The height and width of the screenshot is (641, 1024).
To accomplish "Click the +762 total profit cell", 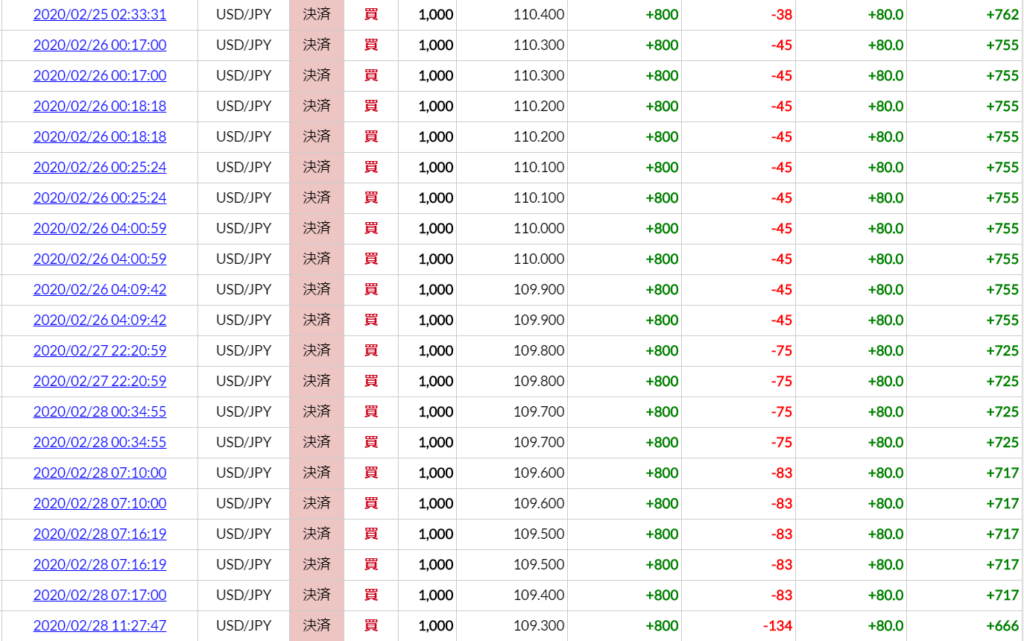I will [x=1002, y=14].
